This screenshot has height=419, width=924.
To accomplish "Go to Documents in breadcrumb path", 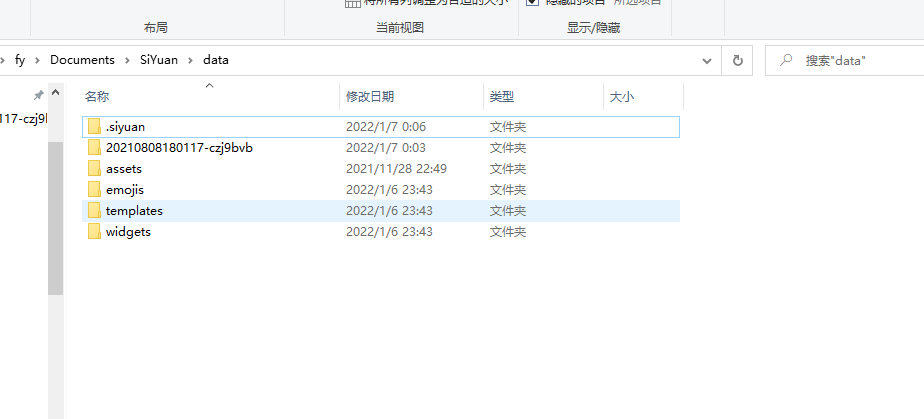I will coord(82,60).
